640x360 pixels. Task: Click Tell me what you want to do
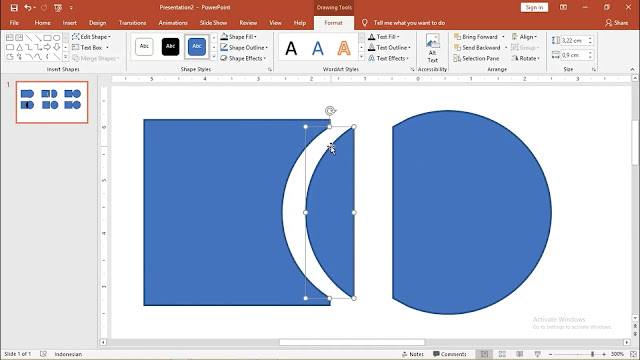pos(409,23)
